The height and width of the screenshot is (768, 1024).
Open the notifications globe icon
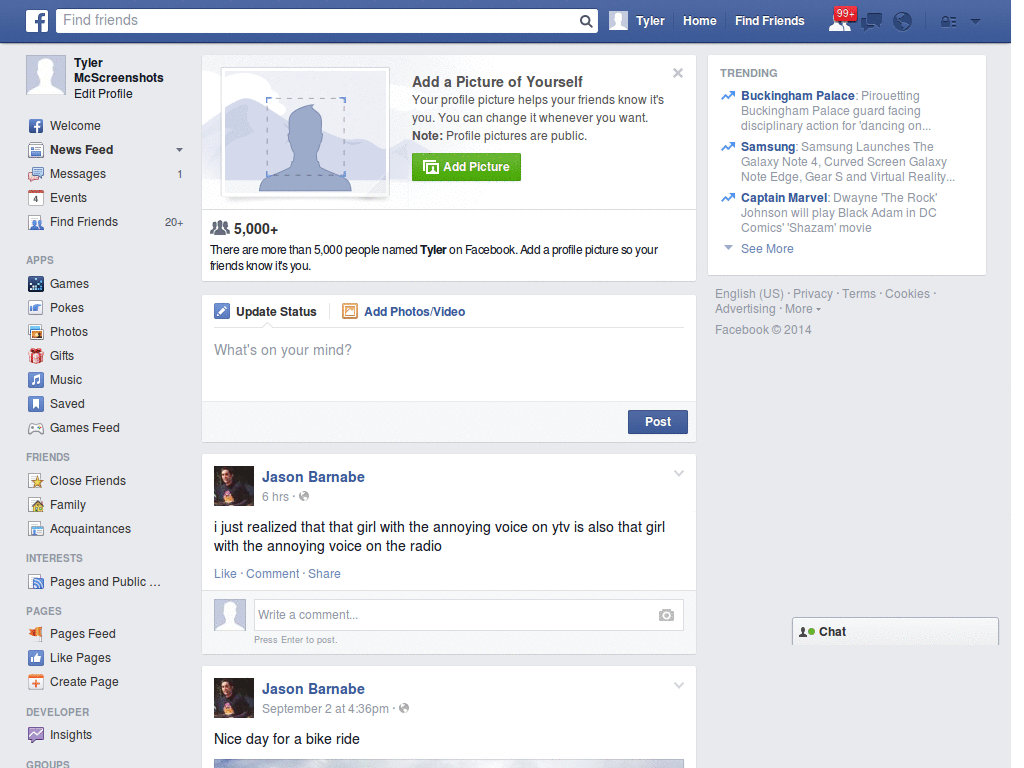902,22
